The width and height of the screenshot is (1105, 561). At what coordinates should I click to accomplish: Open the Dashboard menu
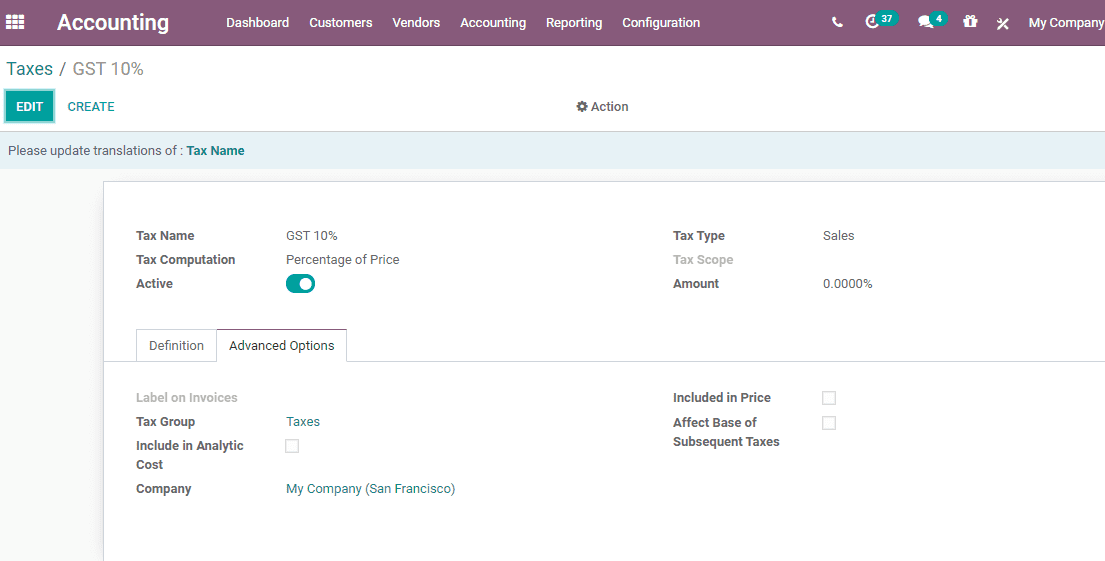pyautogui.click(x=257, y=23)
